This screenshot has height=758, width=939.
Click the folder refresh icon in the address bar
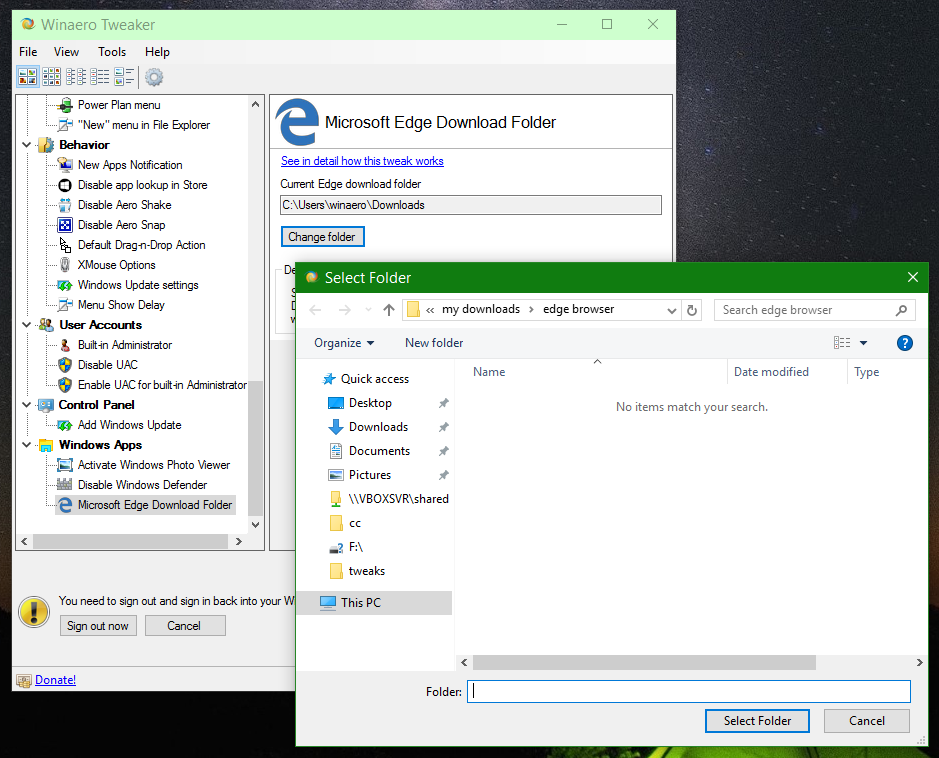pos(691,310)
